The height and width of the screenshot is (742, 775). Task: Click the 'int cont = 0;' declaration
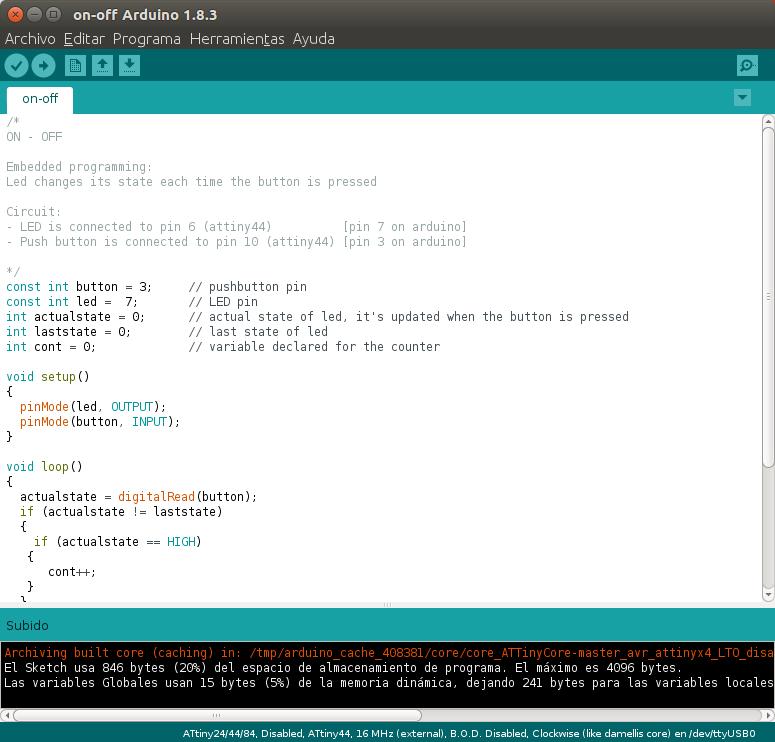[51, 347]
